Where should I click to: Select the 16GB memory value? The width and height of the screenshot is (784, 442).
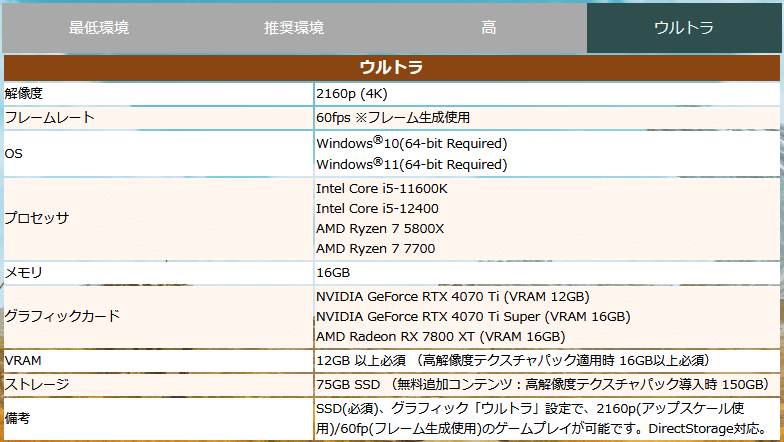tap(333, 272)
